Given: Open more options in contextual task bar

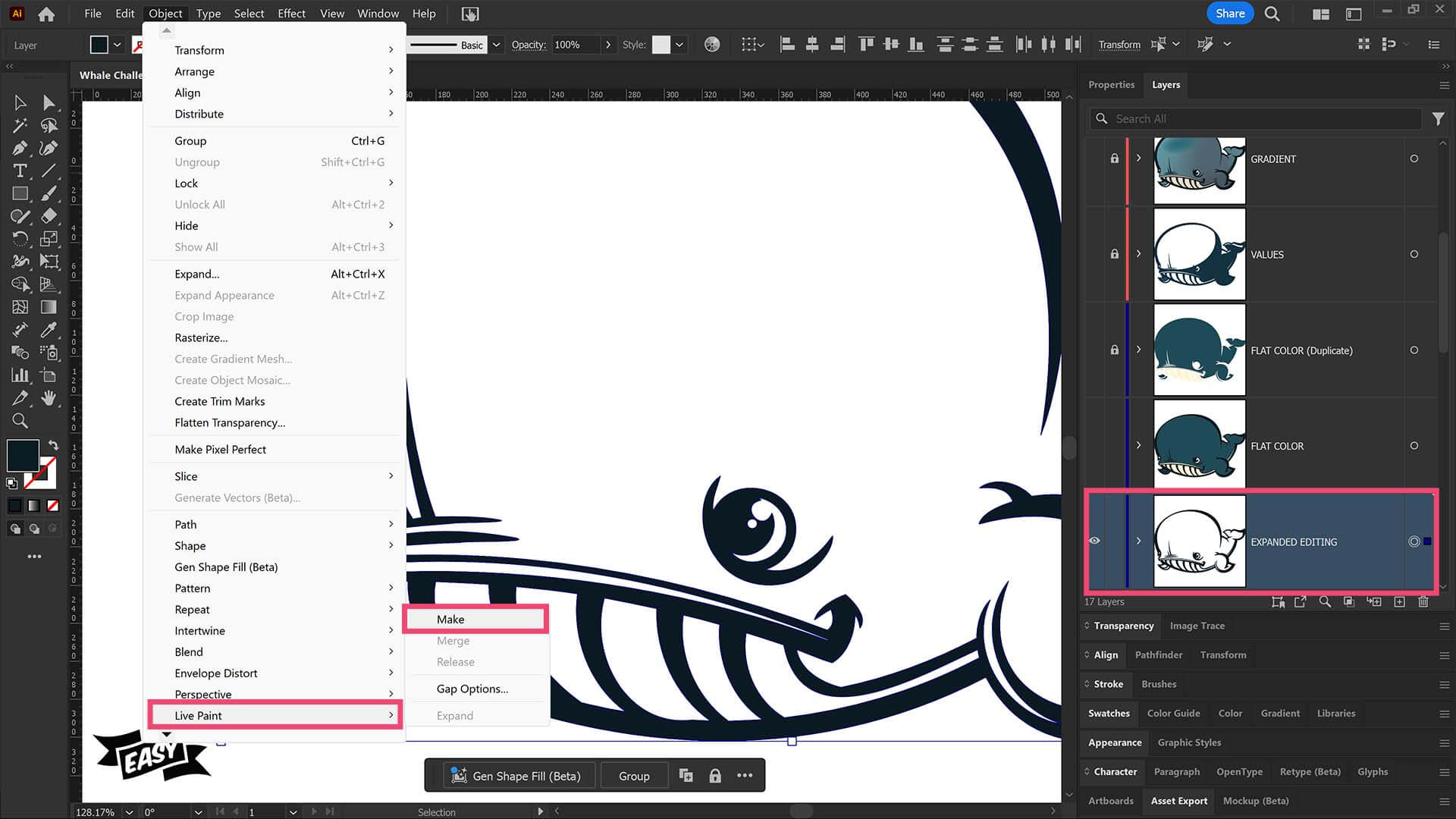Looking at the screenshot, I should 745,776.
